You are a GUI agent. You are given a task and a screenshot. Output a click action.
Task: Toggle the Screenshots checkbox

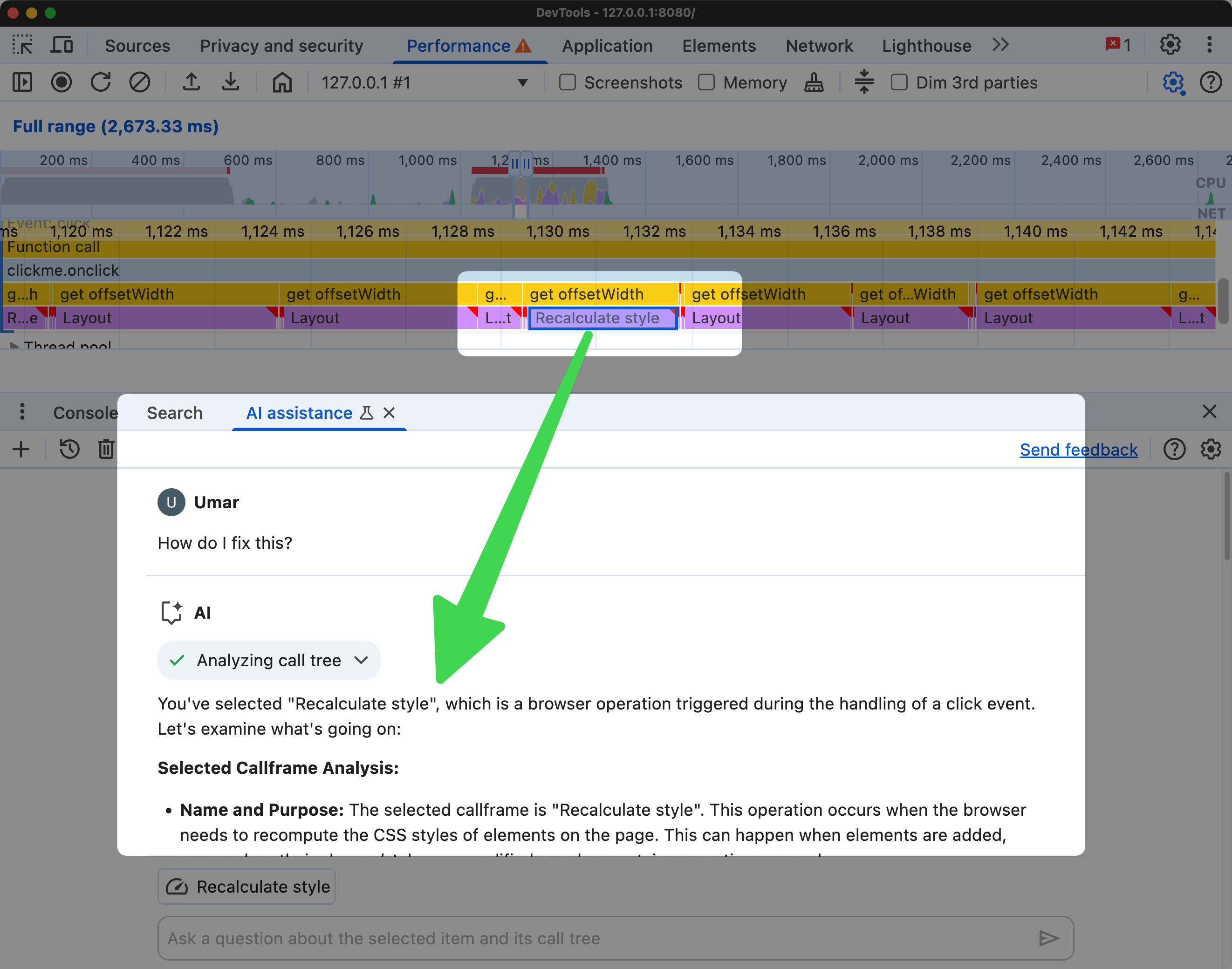pos(566,82)
